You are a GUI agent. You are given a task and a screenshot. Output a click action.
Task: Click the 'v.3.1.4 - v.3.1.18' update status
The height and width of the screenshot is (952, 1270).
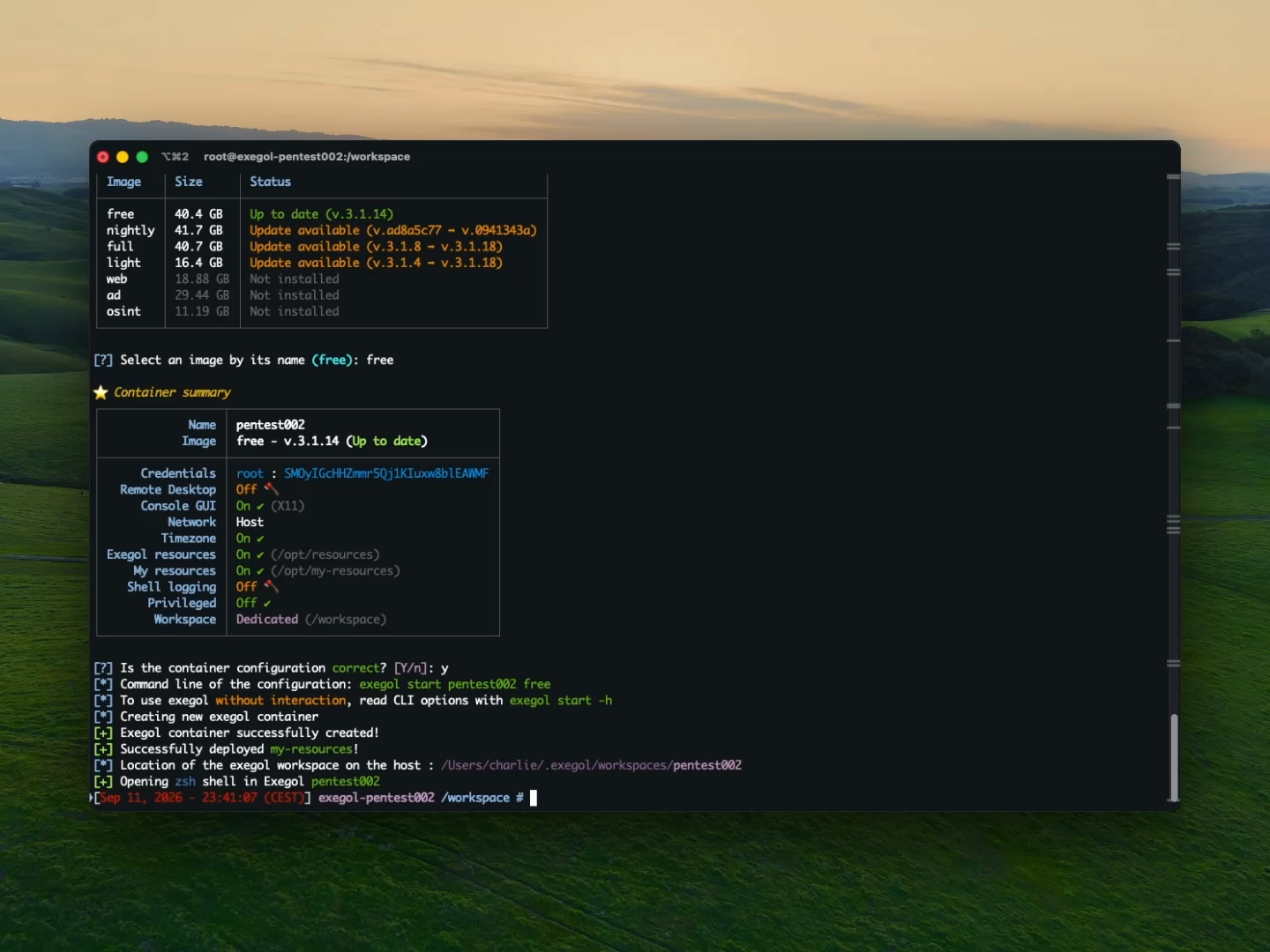pyautogui.click(x=376, y=263)
